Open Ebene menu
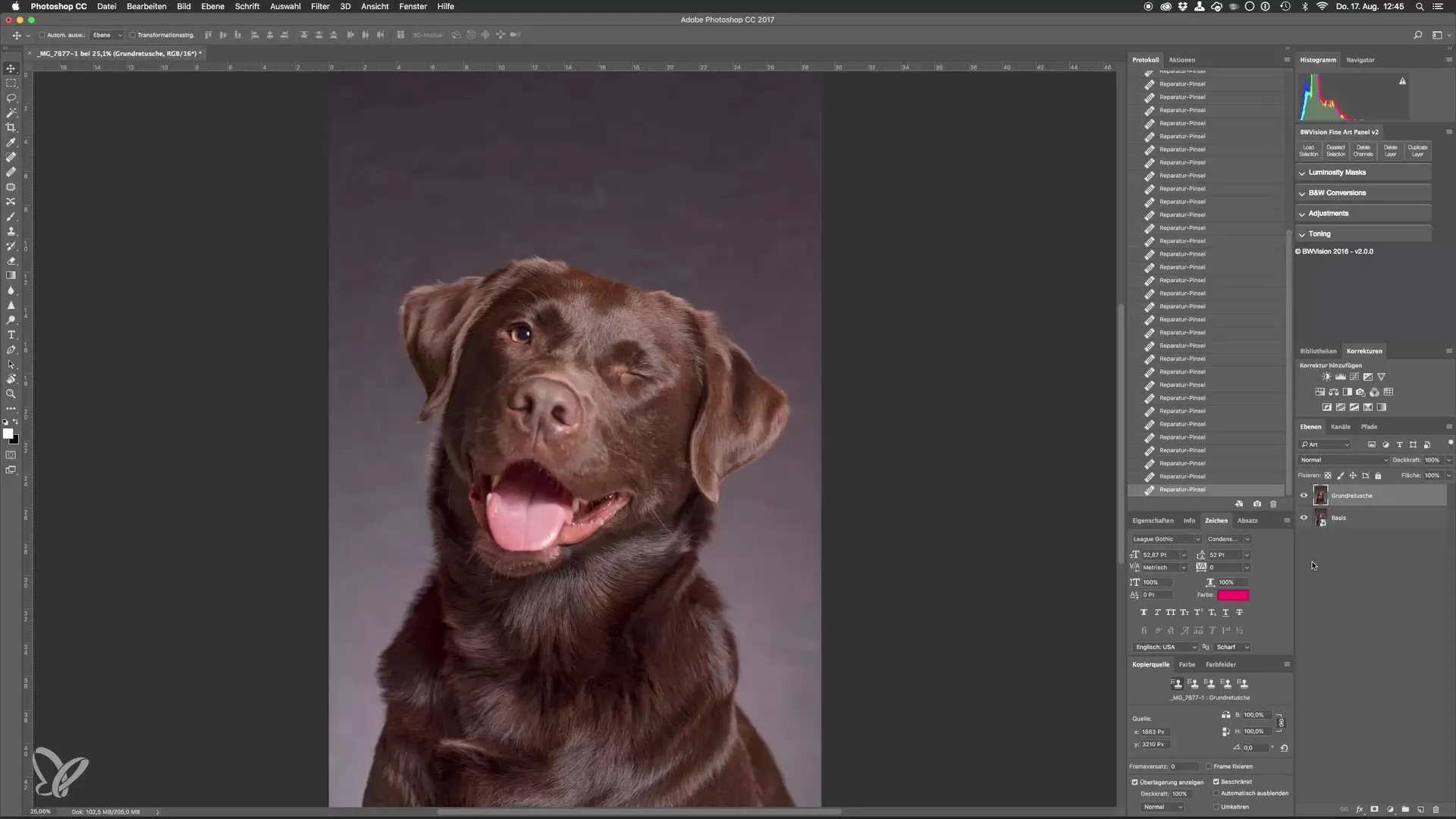The height and width of the screenshot is (819, 1456). [212, 6]
